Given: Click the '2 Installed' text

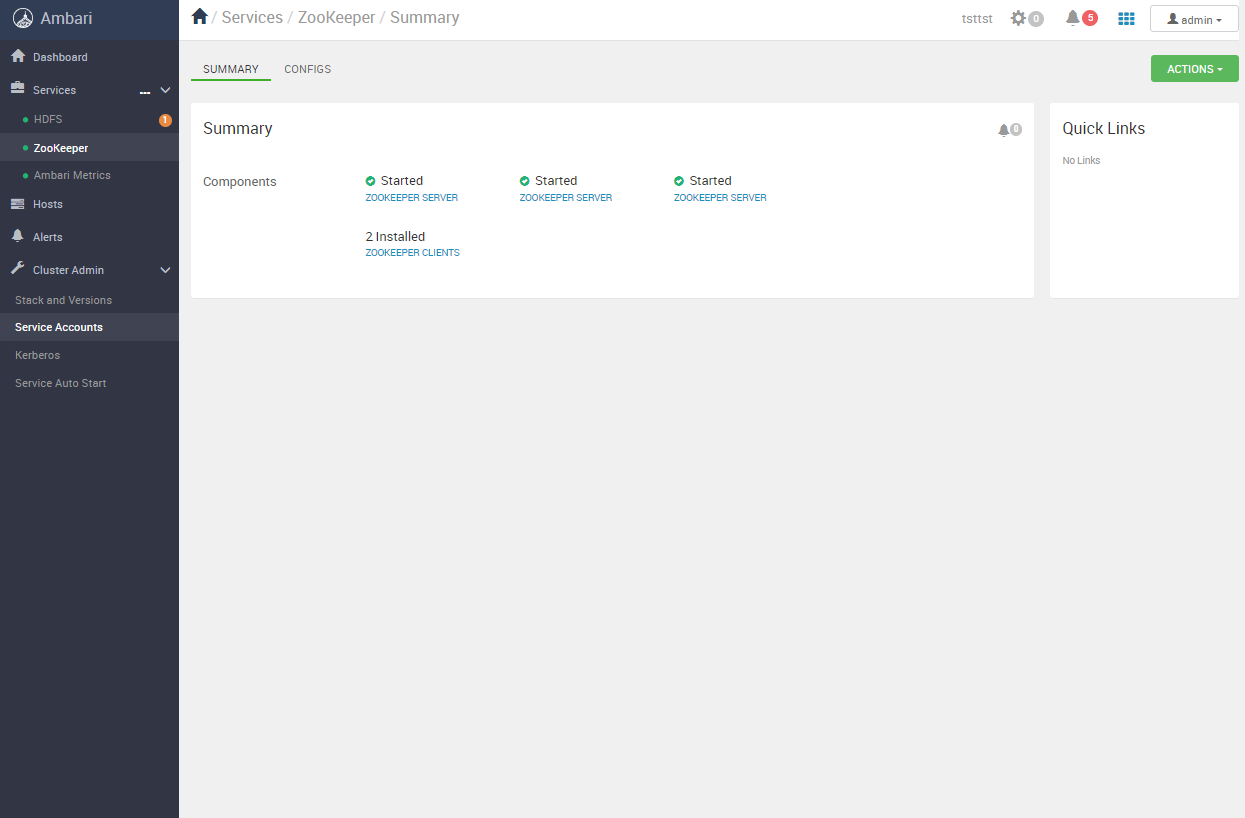Looking at the screenshot, I should (396, 237).
